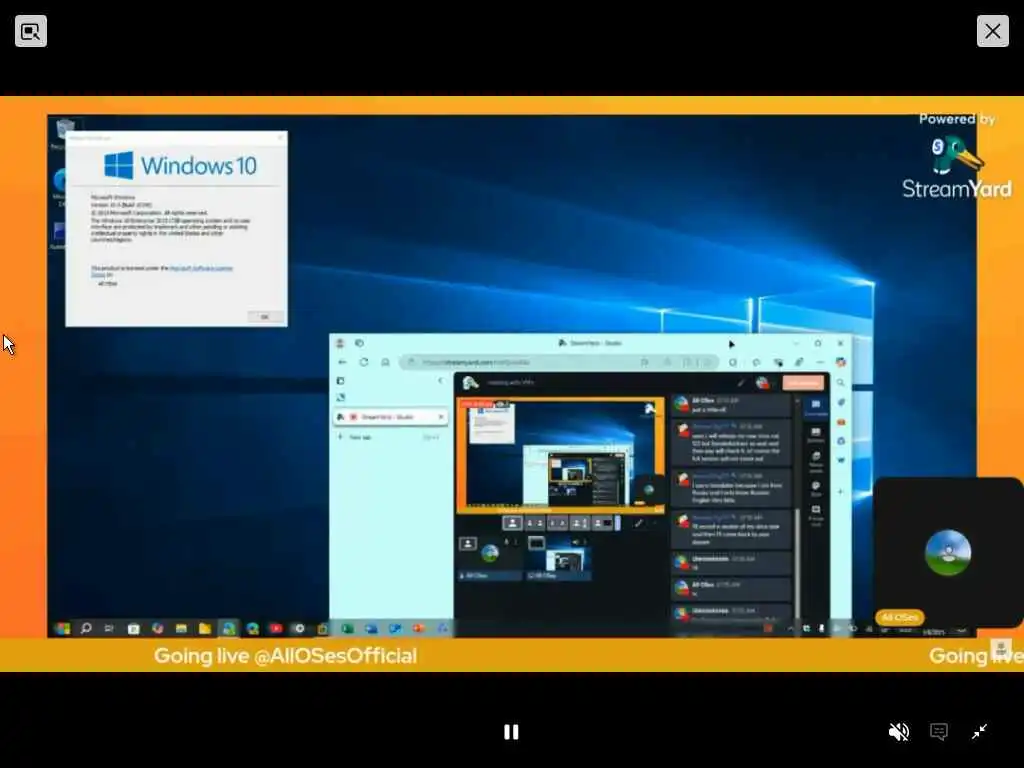The height and width of the screenshot is (768, 1024).
Task: Click the first All OSes comment
Action: coord(731,405)
